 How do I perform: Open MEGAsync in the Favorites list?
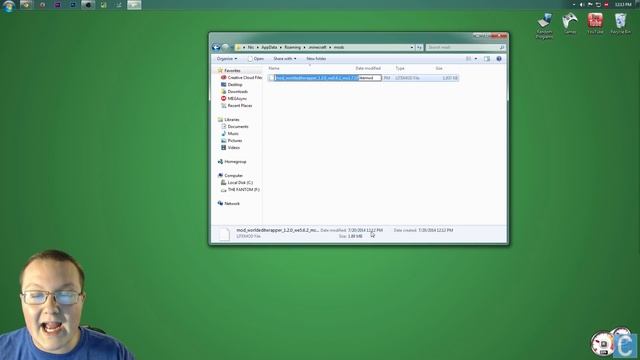233,98
